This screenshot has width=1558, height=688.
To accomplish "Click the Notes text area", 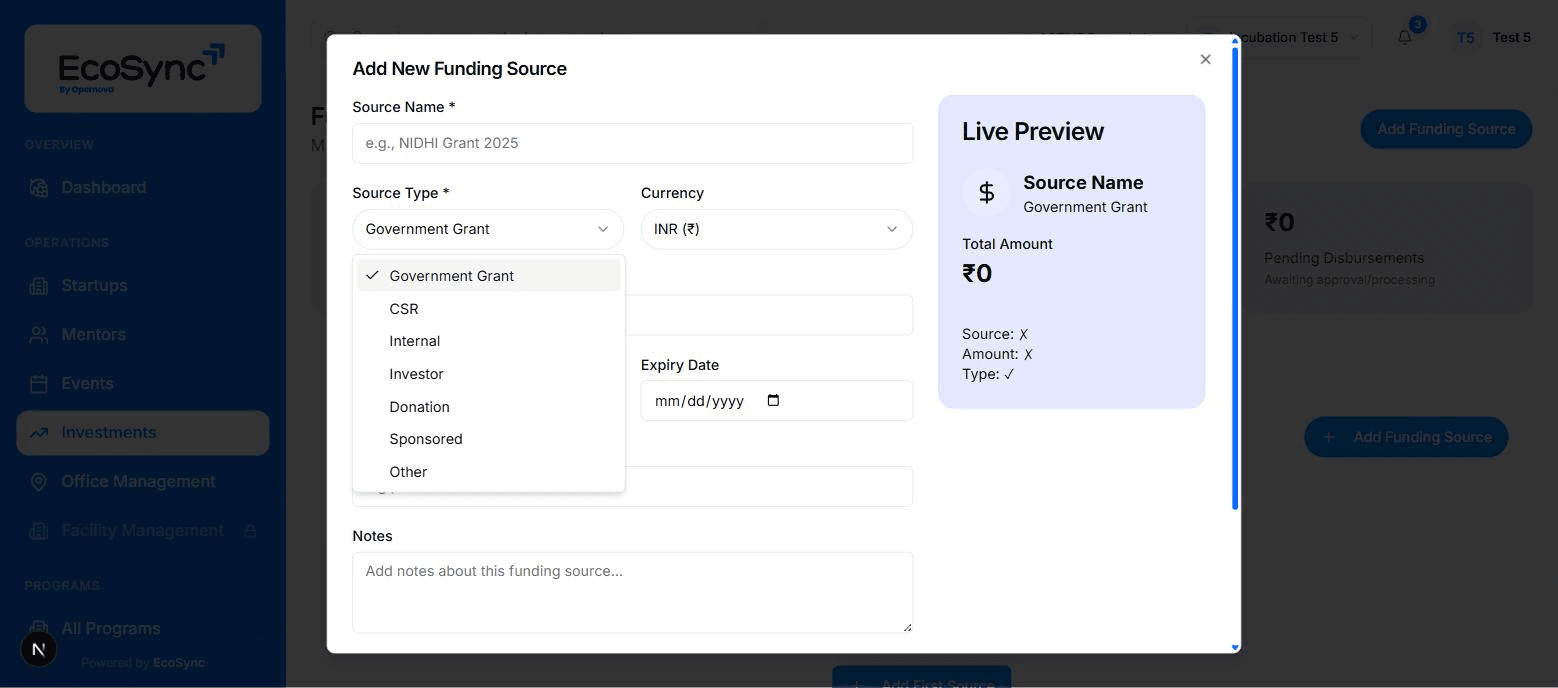I will 632,592.
